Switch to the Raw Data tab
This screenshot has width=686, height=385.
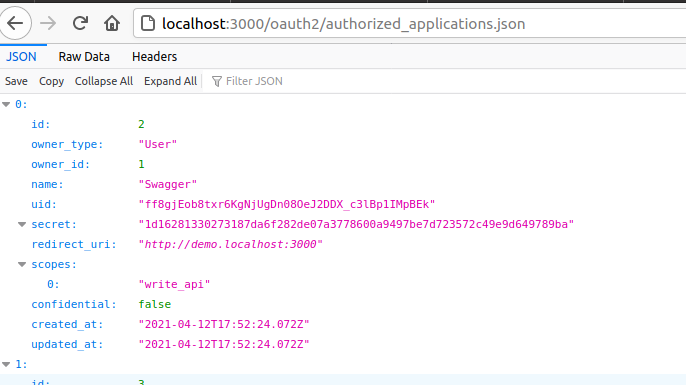[x=84, y=56]
